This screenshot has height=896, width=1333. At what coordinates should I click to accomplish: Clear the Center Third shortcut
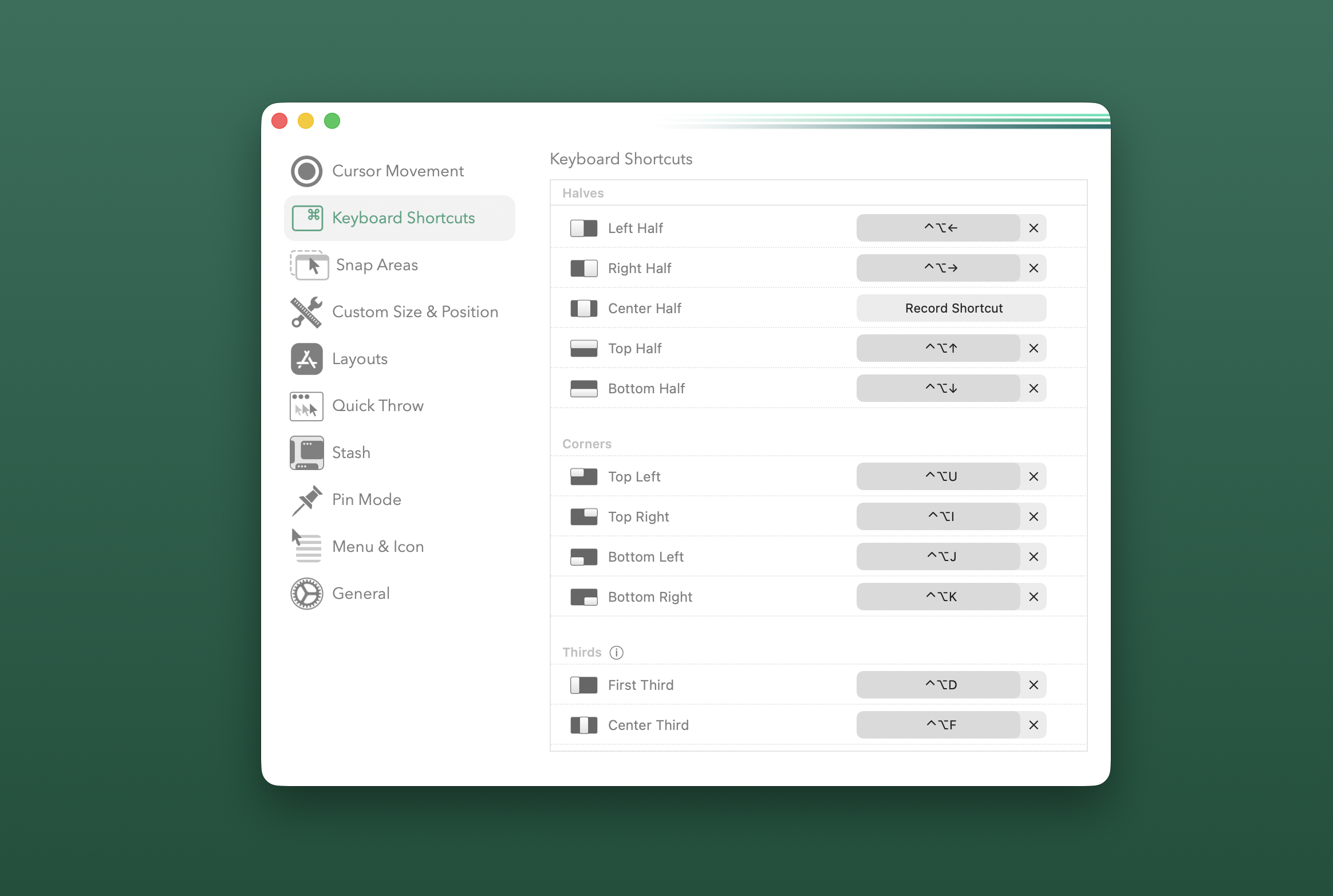(x=1034, y=725)
